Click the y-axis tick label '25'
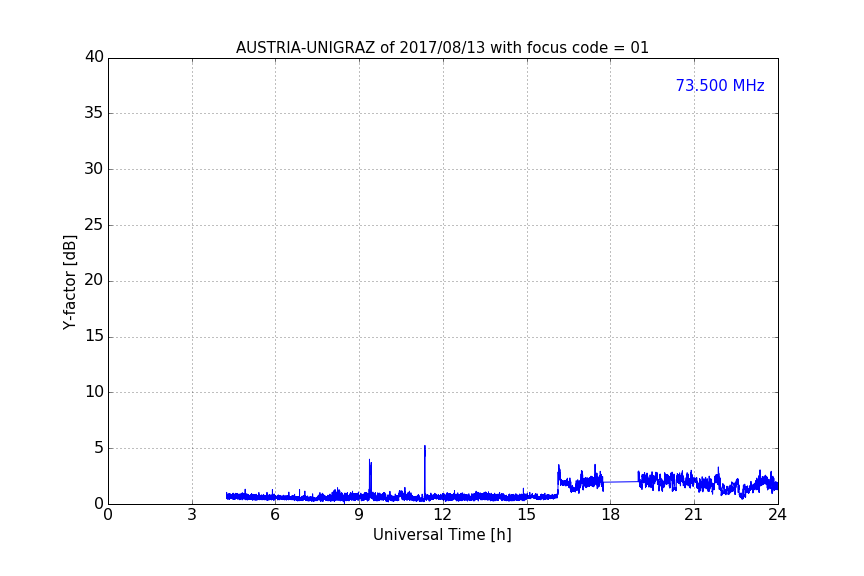This screenshot has height=576, width=864. pos(94,224)
